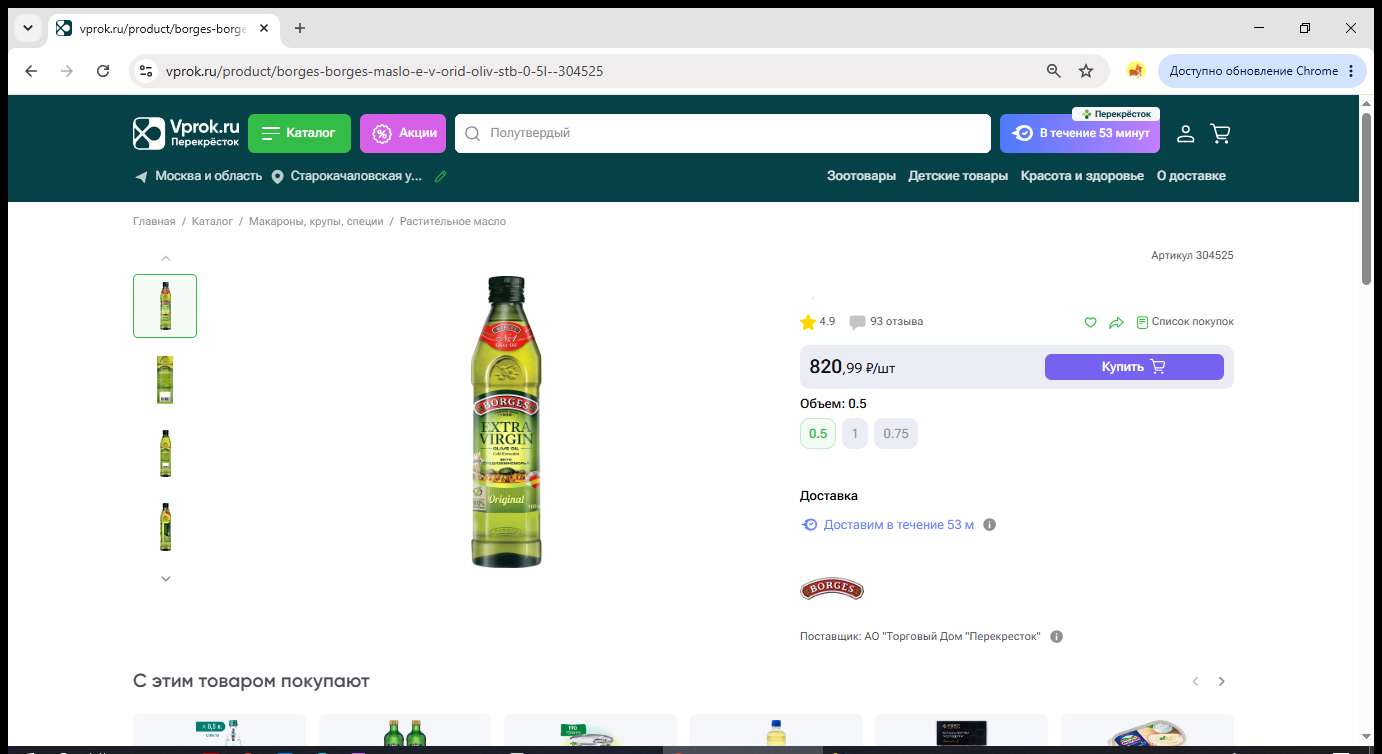Select first product thumbnail with green border
This screenshot has height=754, width=1382.
165,306
